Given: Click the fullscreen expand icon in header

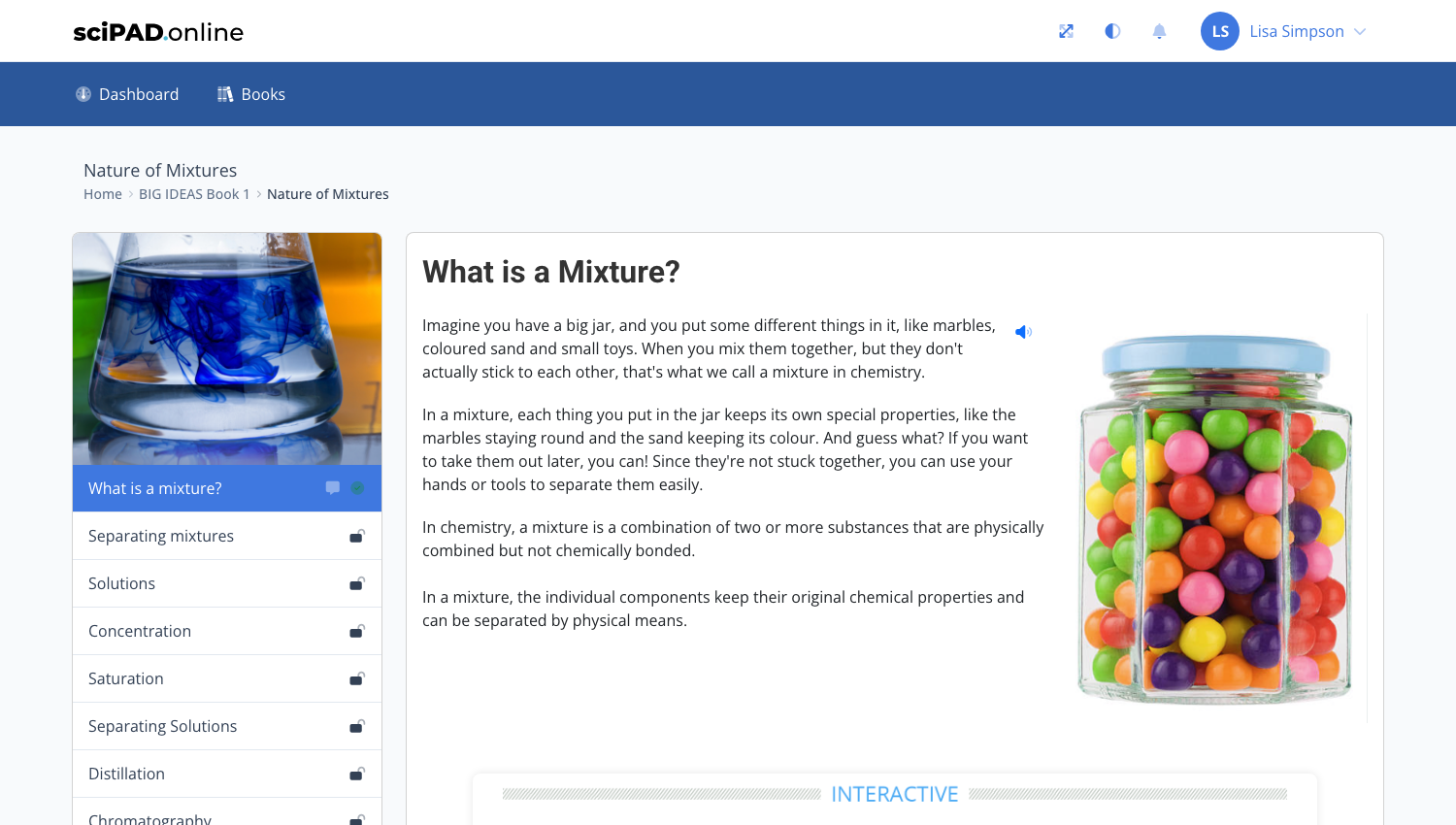Looking at the screenshot, I should click(1066, 31).
